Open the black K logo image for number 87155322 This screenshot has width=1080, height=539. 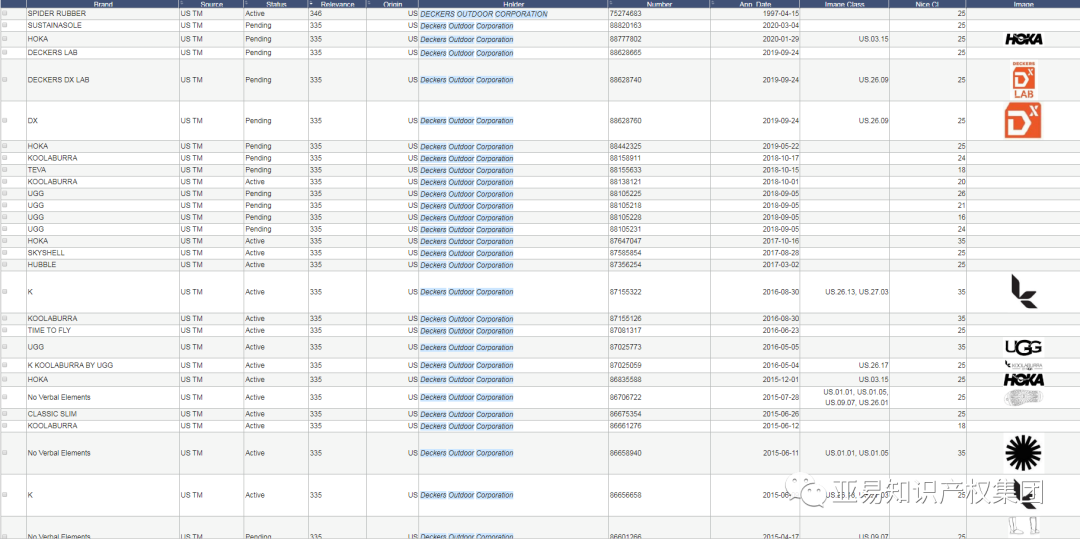tap(1024, 292)
